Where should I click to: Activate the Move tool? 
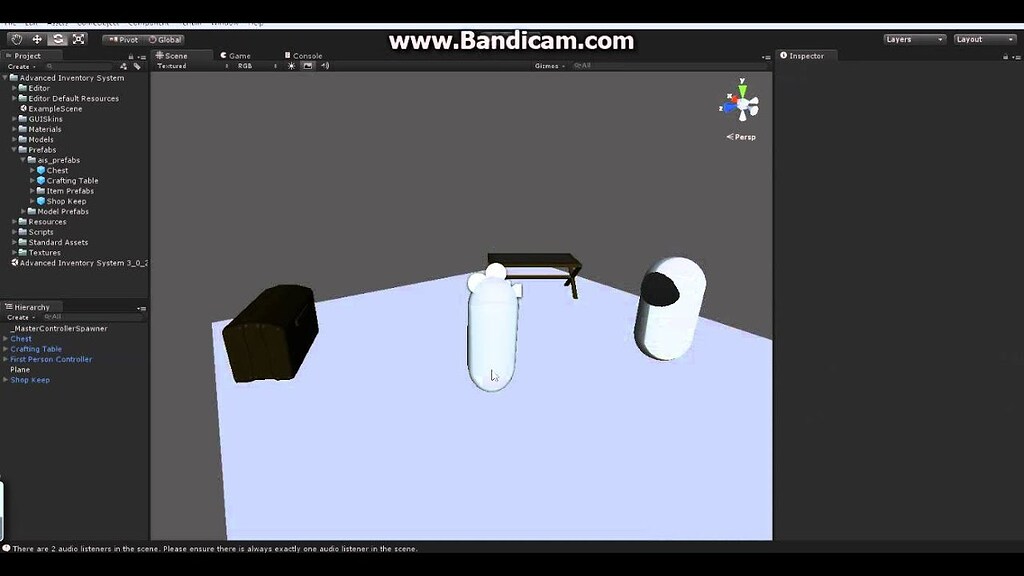[37, 39]
